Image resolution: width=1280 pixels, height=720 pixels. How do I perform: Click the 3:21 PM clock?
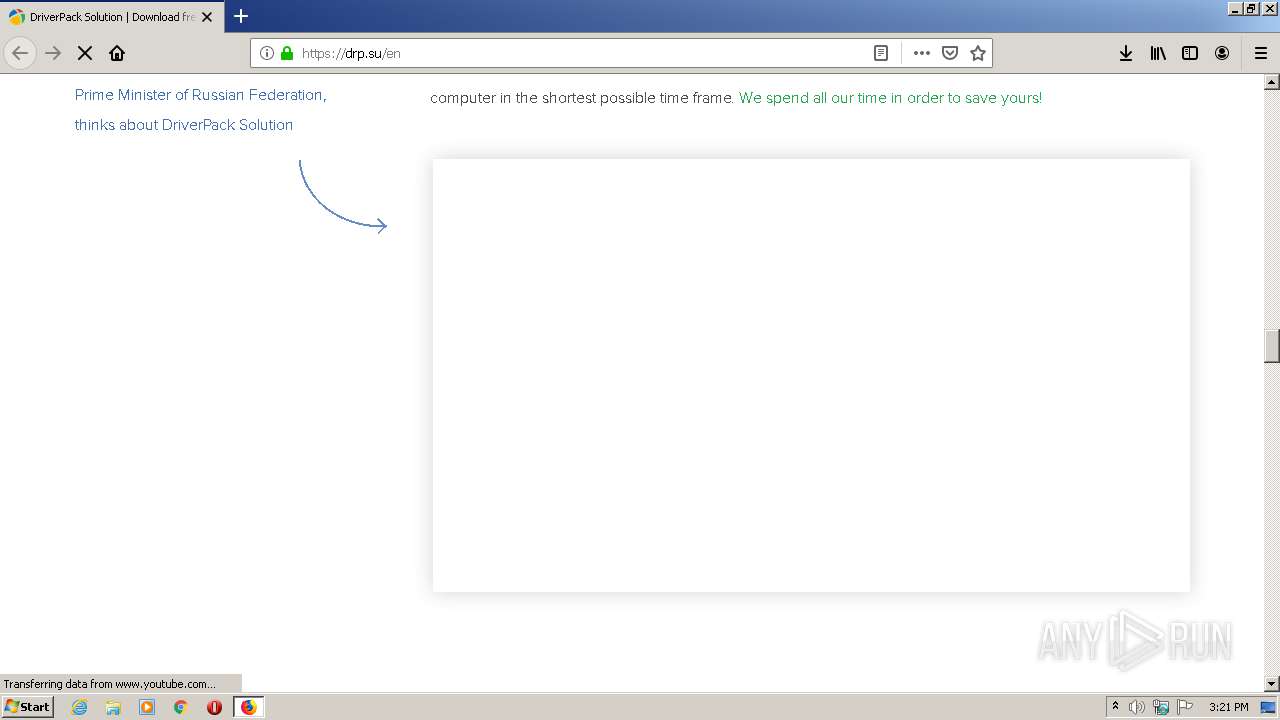pos(1228,707)
